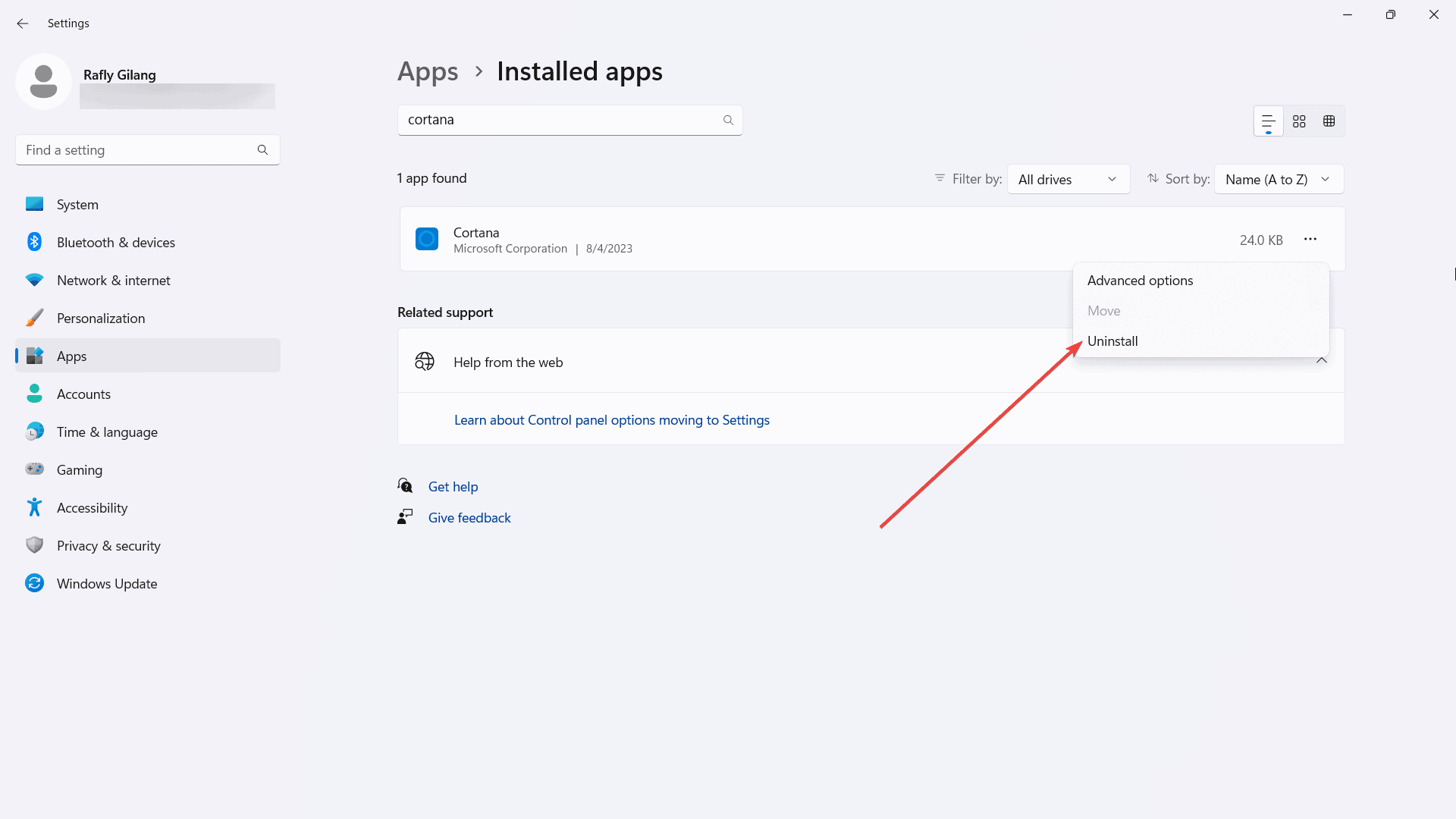Click the Apps breadcrumb link
The image size is (1456, 819).
coord(428,72)
